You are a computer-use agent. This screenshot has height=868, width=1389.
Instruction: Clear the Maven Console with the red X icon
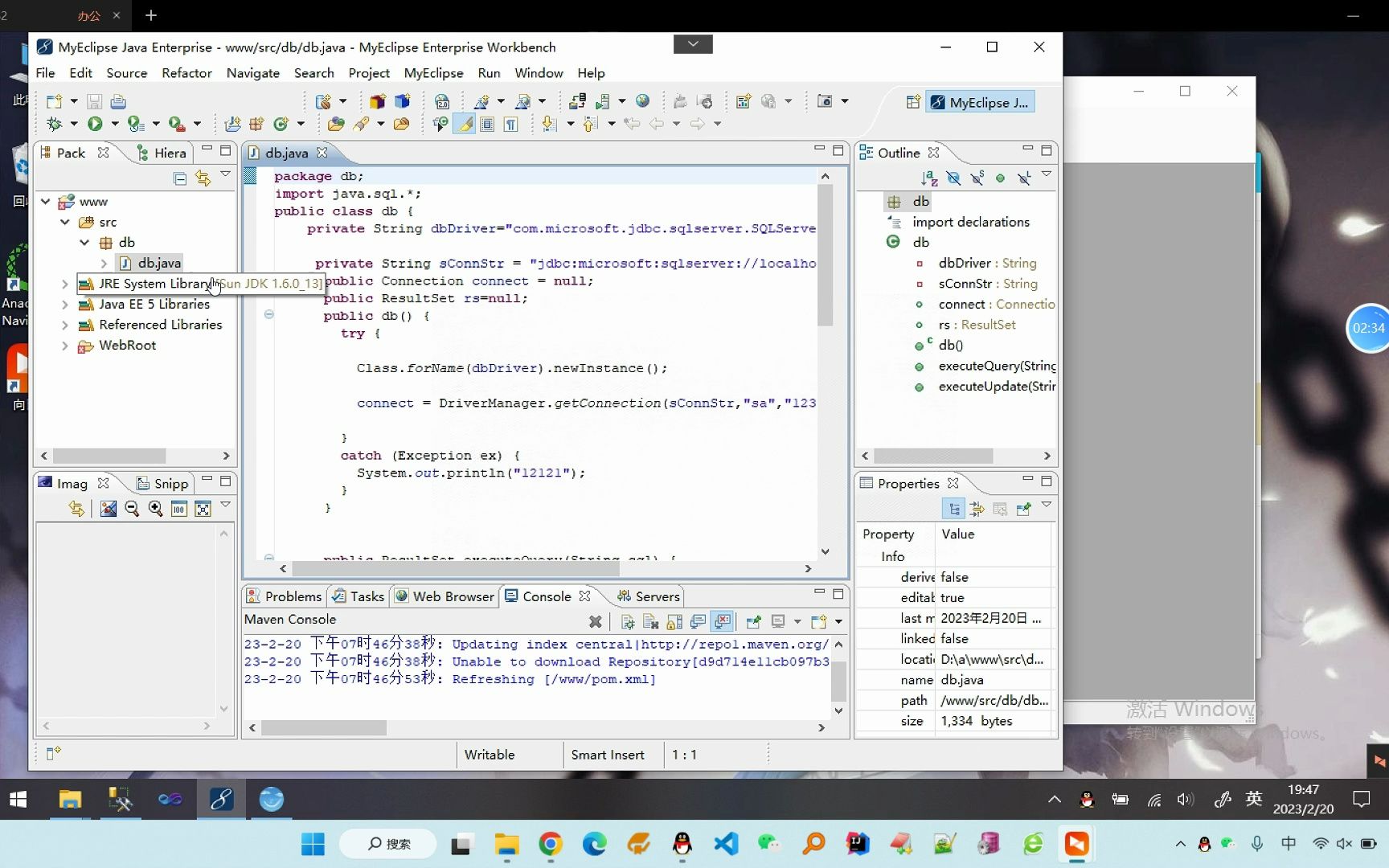[x=596, y=621]
